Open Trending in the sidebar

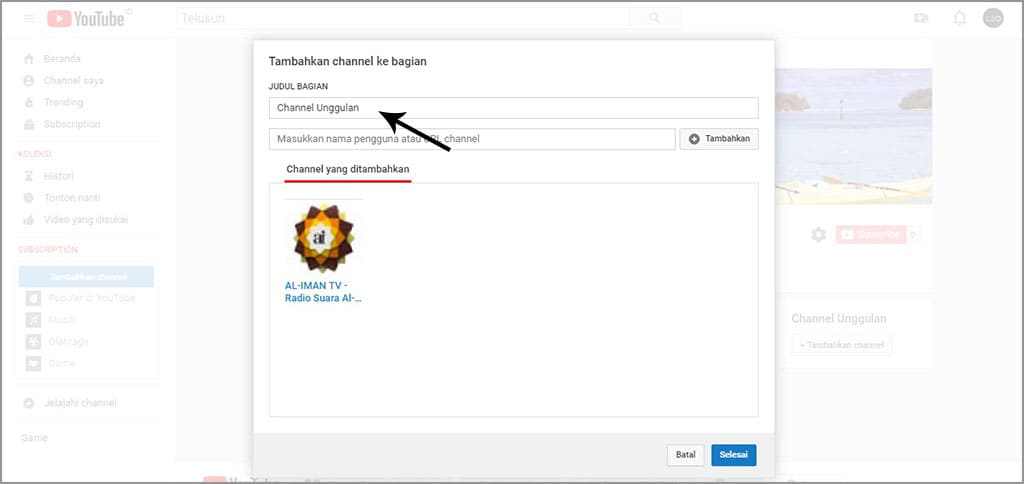[63, 103]
